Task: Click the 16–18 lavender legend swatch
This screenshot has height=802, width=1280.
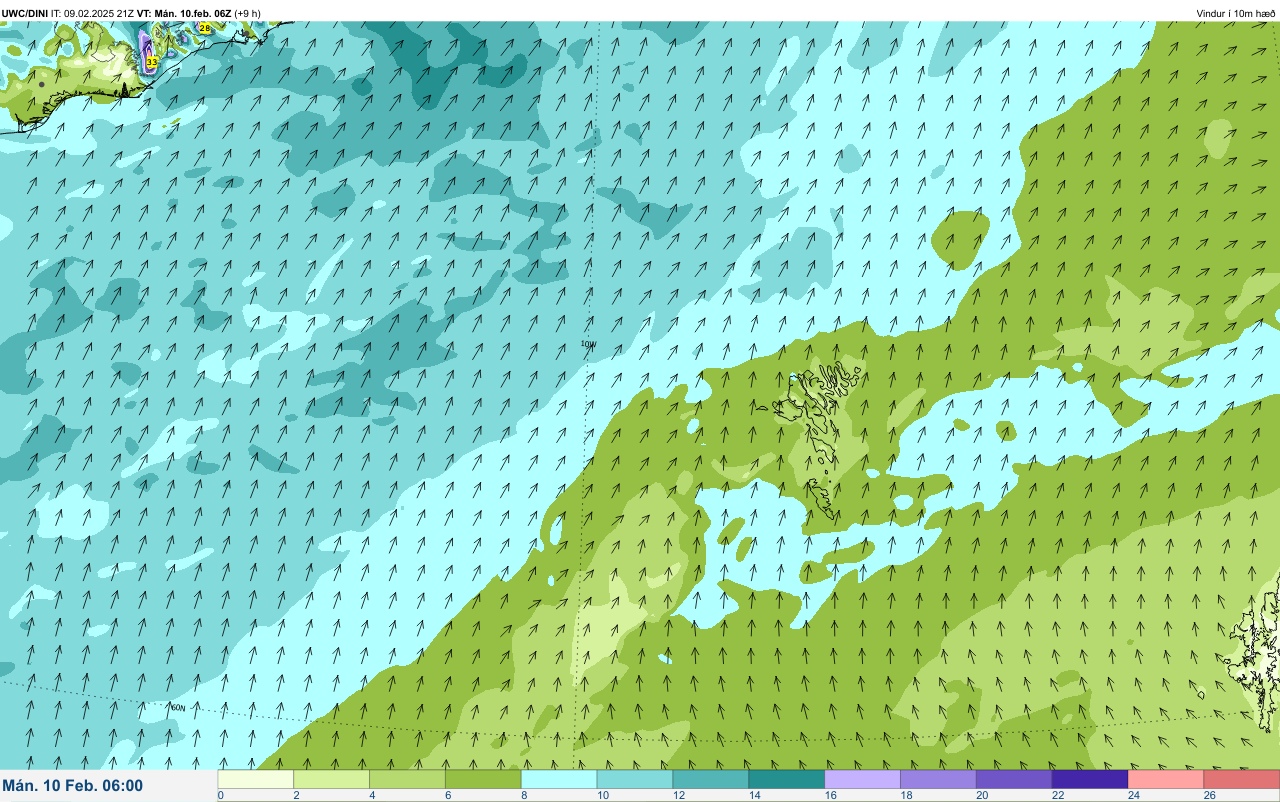Action: [863, 779]
